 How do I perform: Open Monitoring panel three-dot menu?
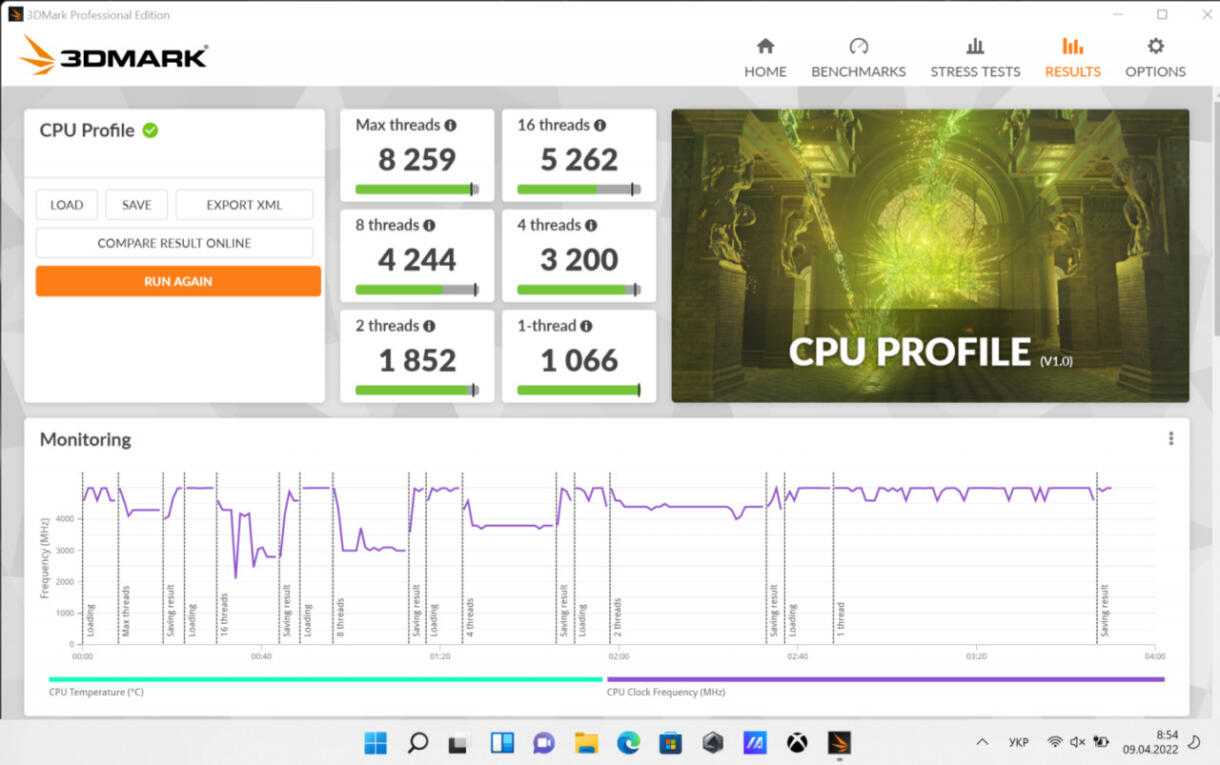[1170, 438]
